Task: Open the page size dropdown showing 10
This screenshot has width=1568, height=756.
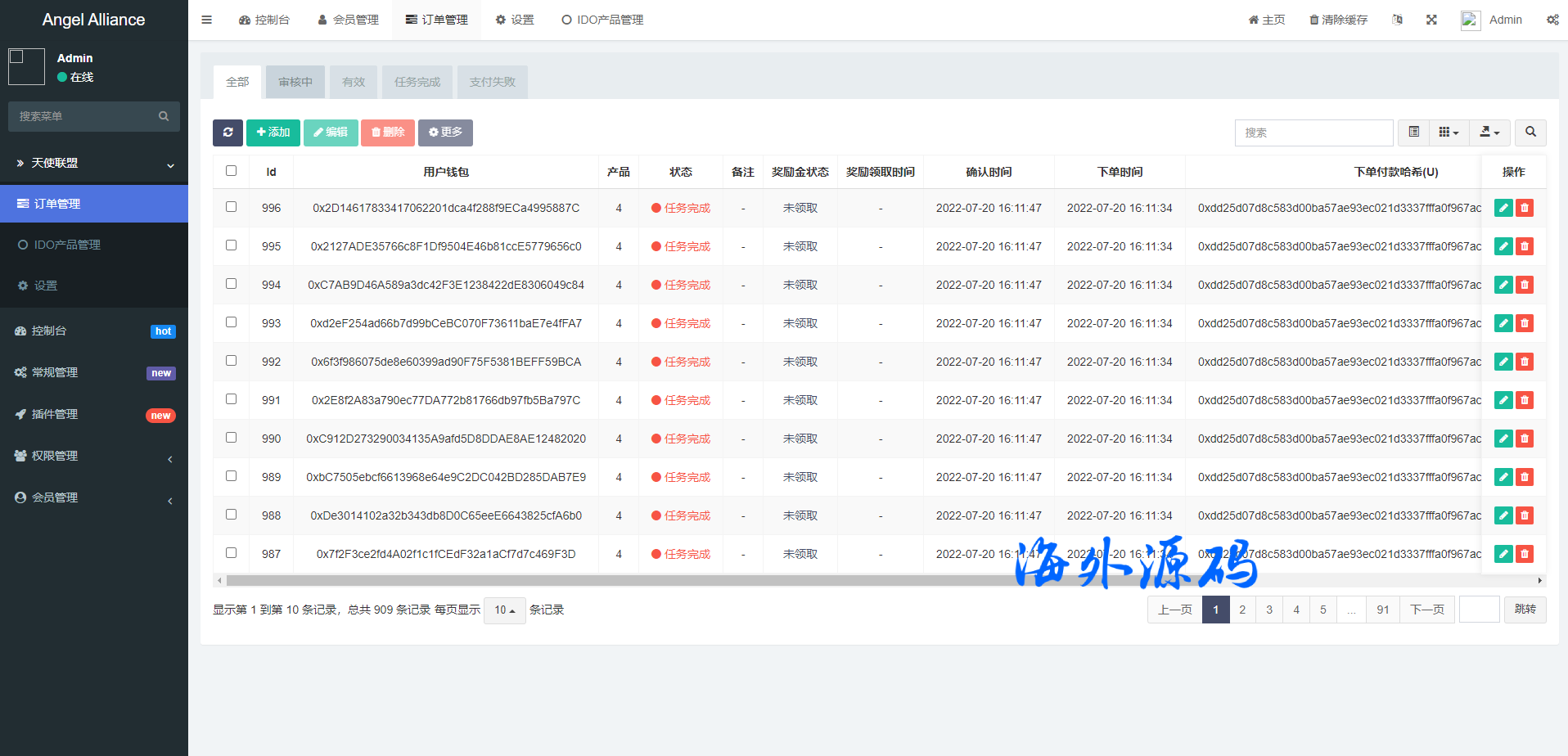Action: pos(504,610)
